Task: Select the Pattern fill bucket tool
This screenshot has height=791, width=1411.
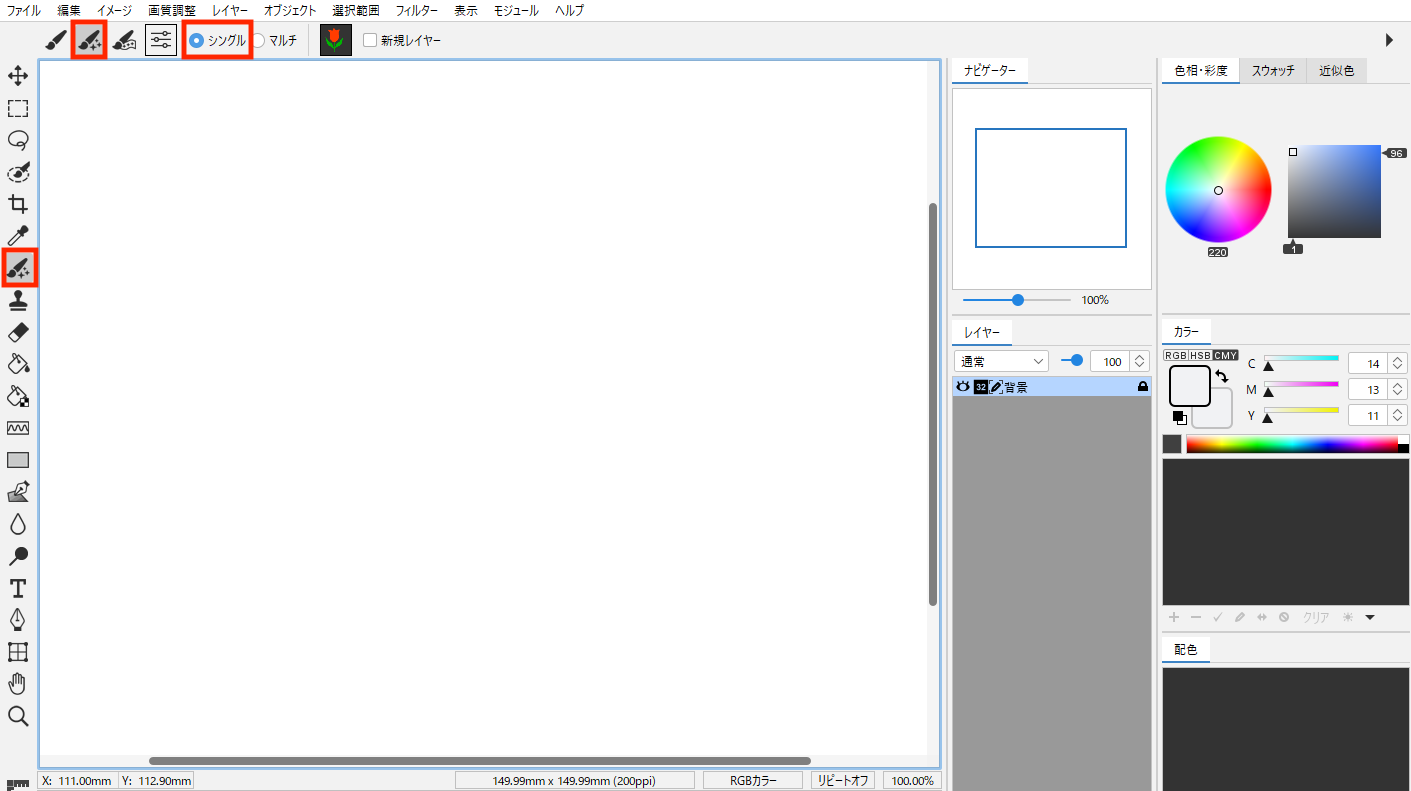Action: coord(18,395)
